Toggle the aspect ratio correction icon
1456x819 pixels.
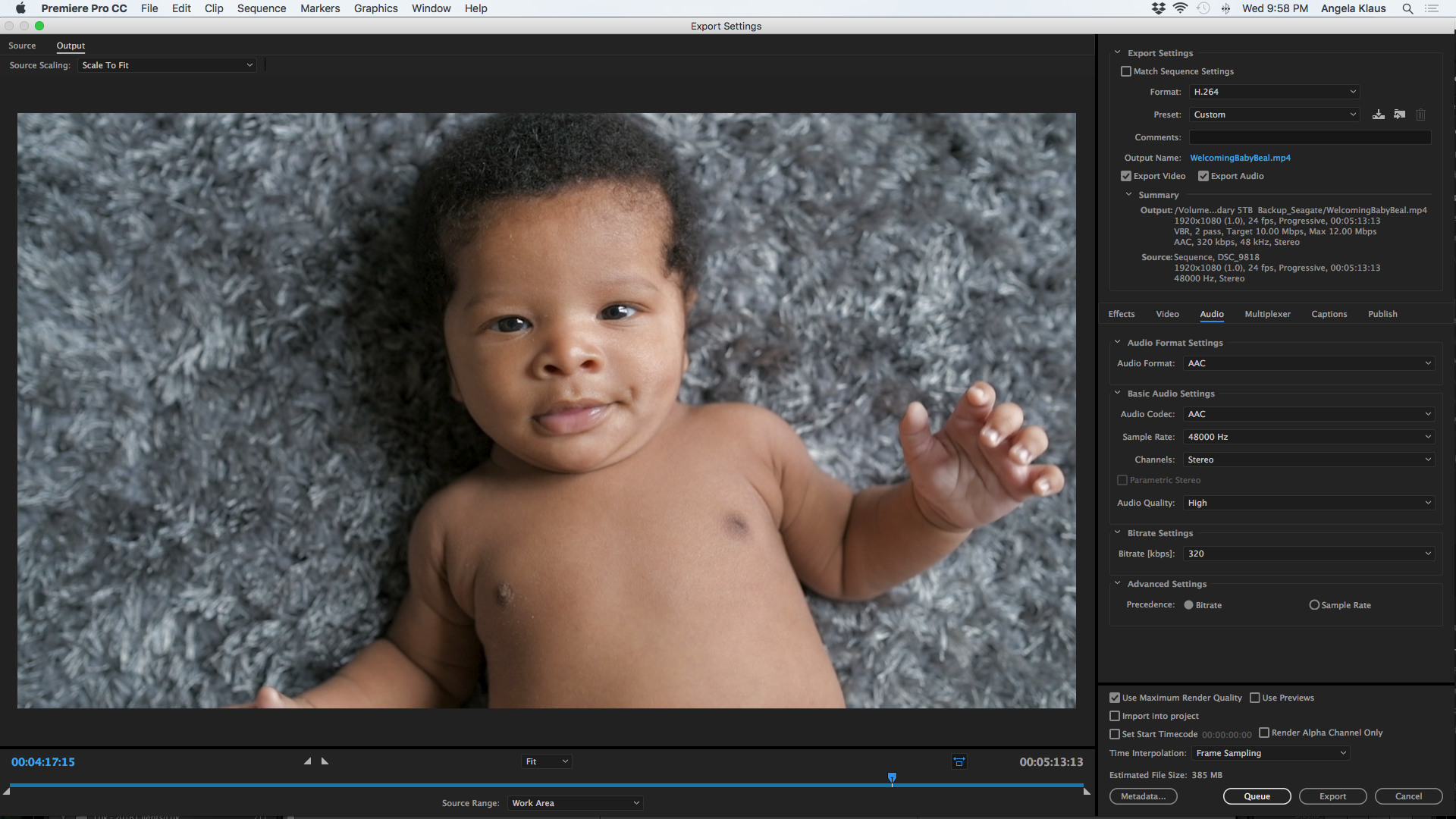click(959, 761)
